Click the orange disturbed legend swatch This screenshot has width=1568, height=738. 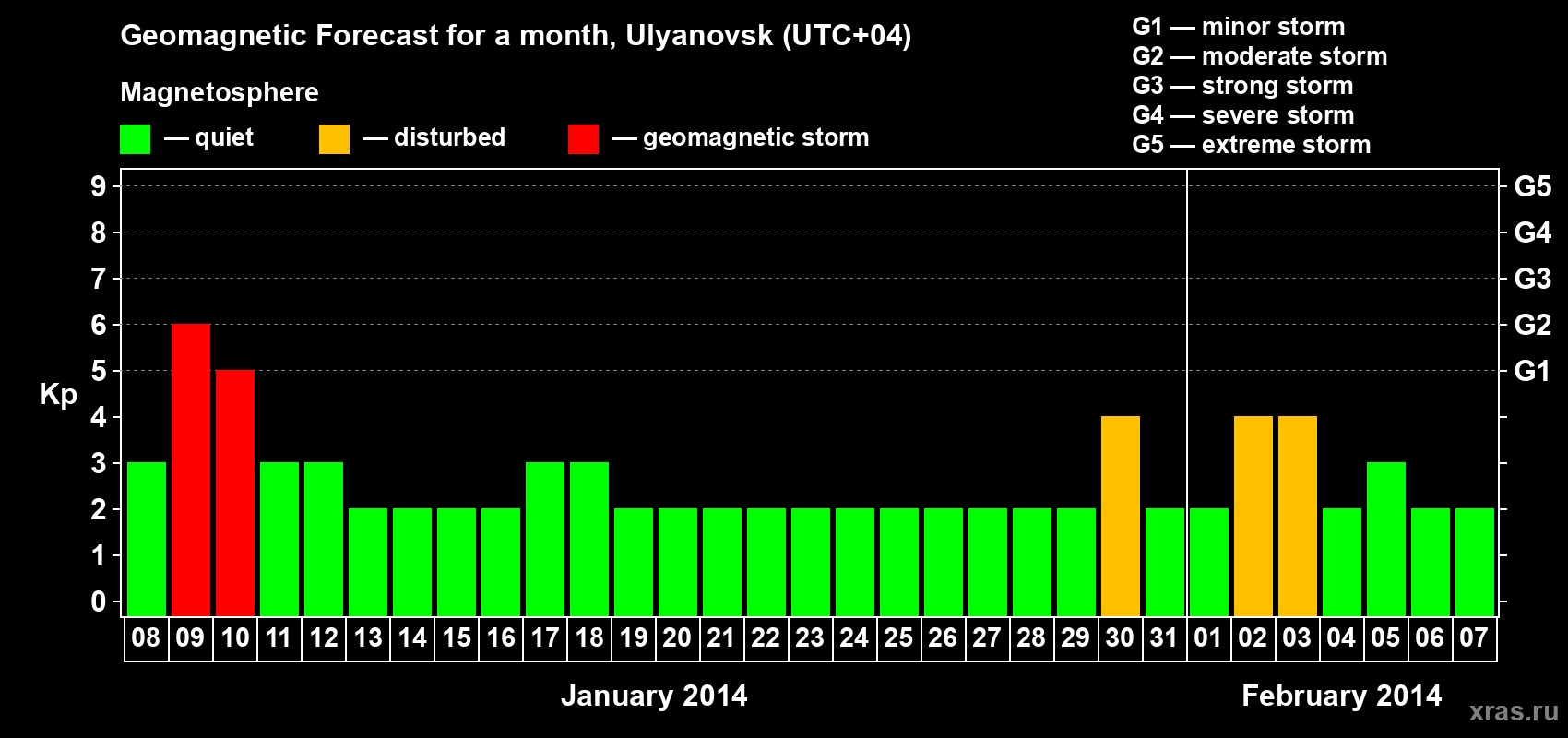(x=334, y=139)
